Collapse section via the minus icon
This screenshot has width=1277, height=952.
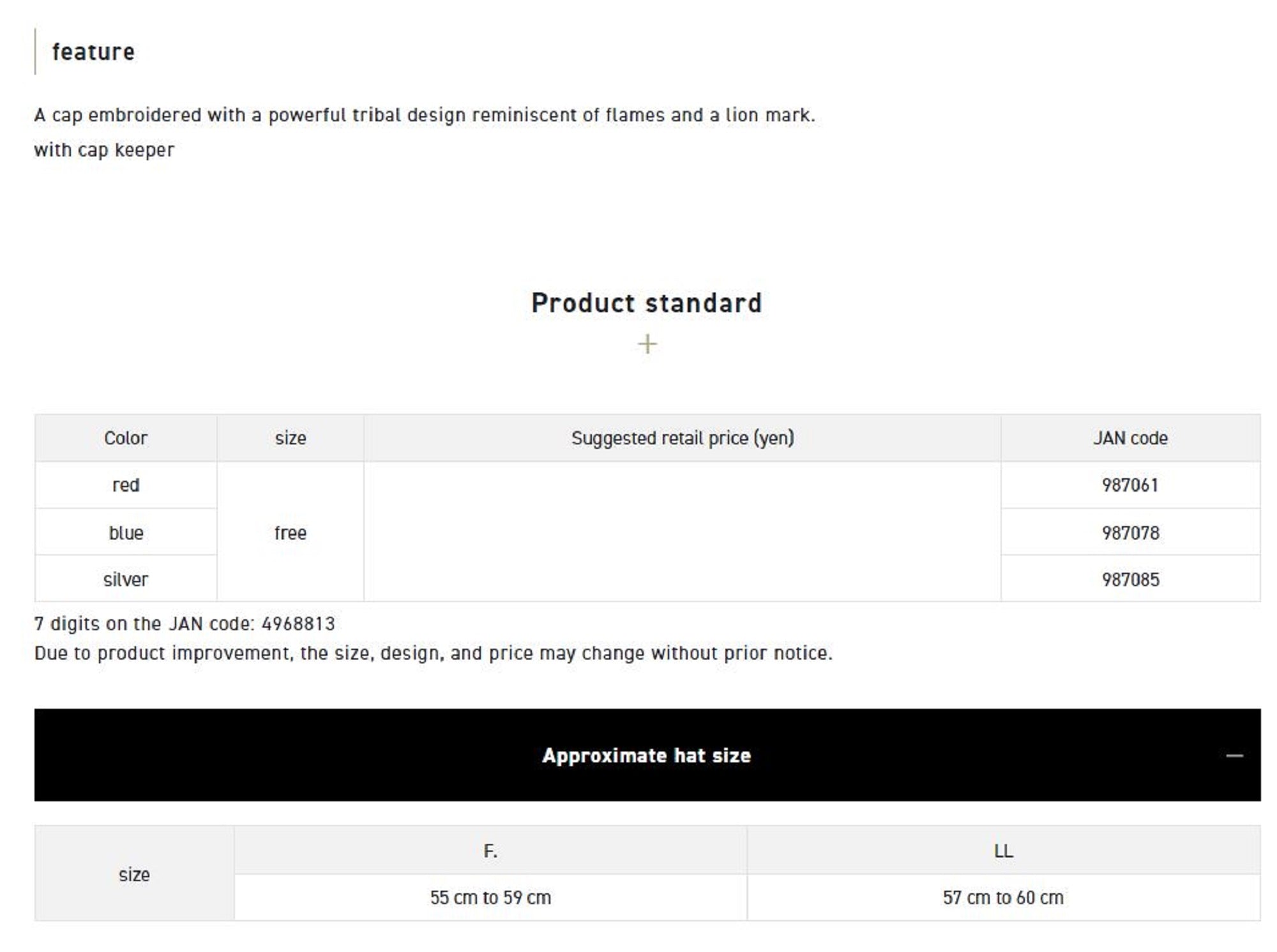(1234, 755)
